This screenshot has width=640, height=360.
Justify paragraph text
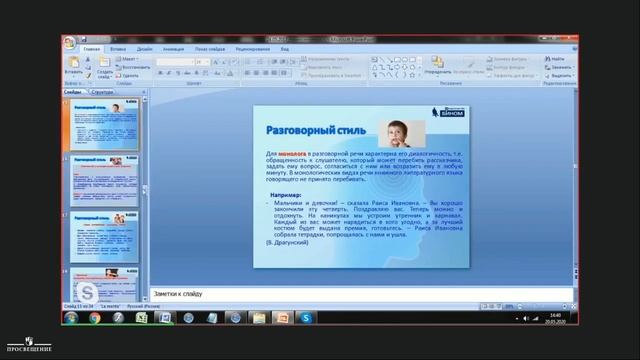[x=274, y=73]
